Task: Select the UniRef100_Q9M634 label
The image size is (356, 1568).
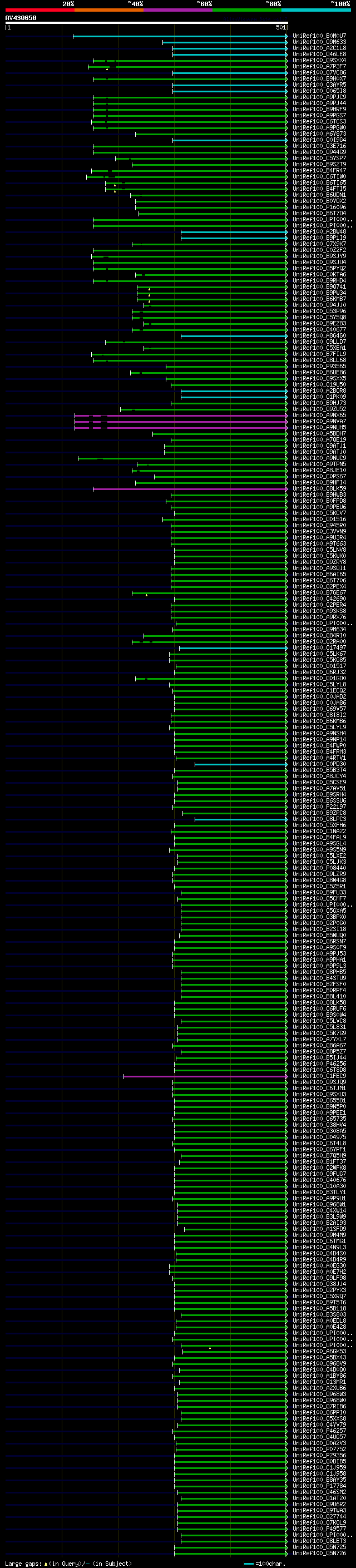Action: 319,630
